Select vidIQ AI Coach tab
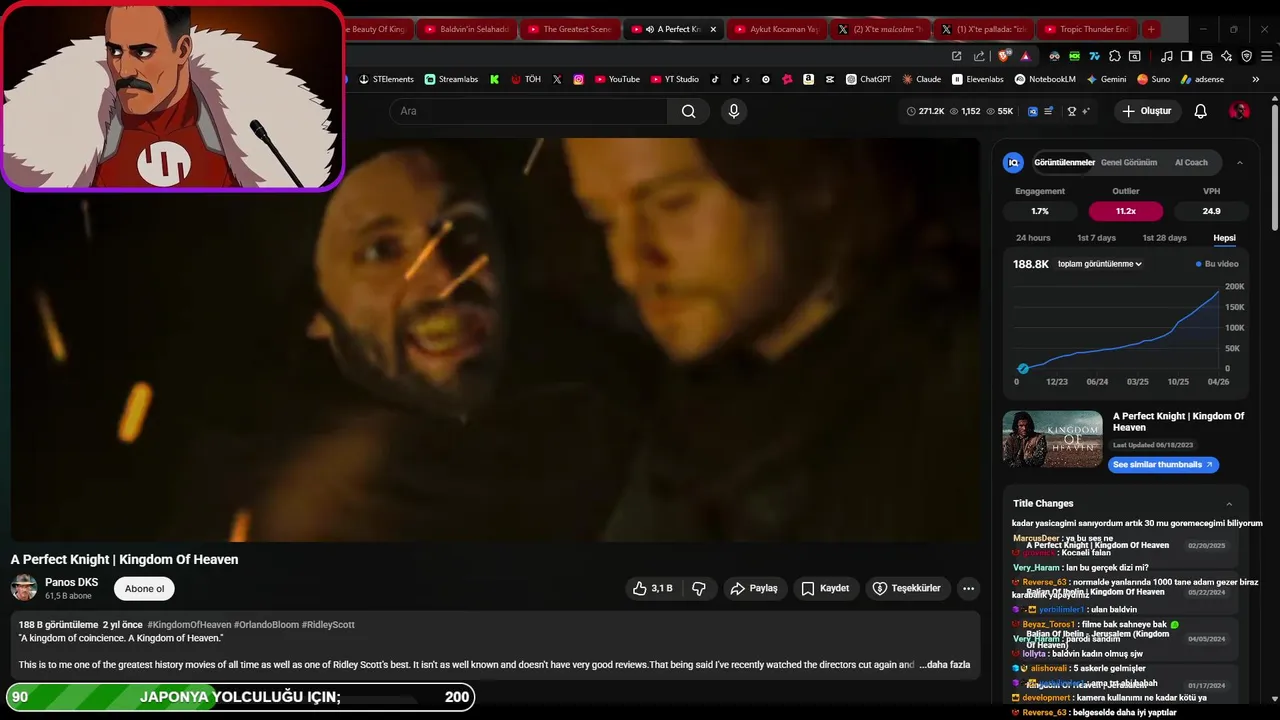 click(1191, 162)
